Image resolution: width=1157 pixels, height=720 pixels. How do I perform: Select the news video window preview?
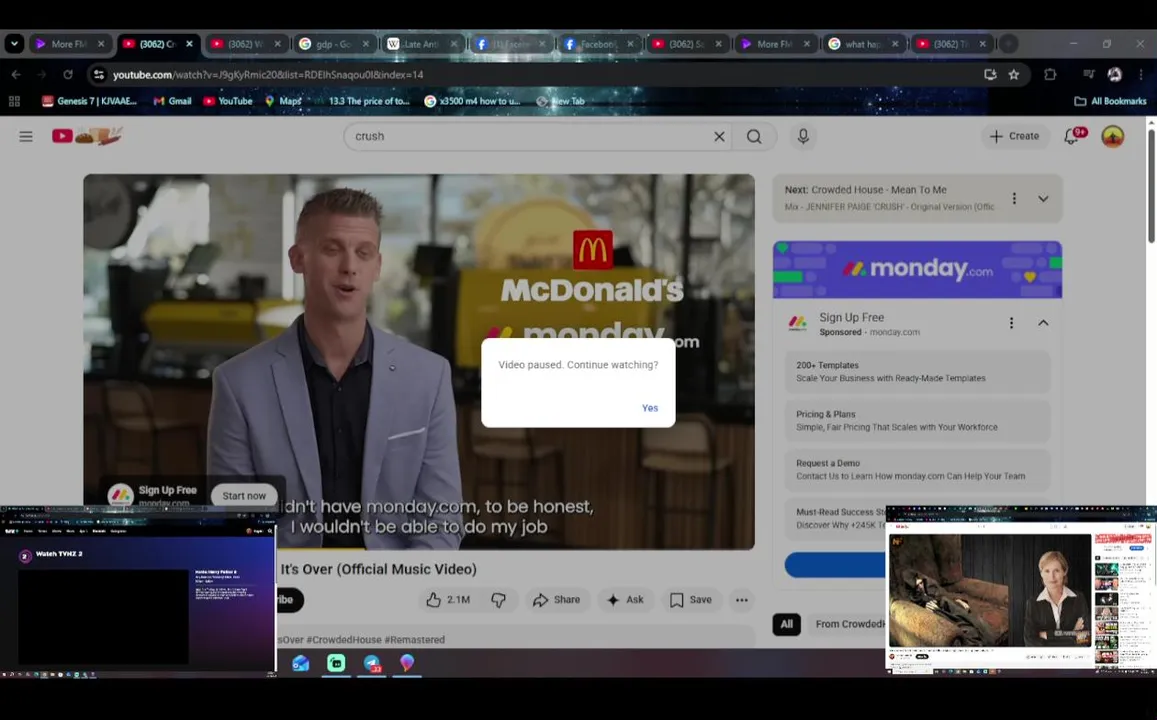(x=1021, y=590)
